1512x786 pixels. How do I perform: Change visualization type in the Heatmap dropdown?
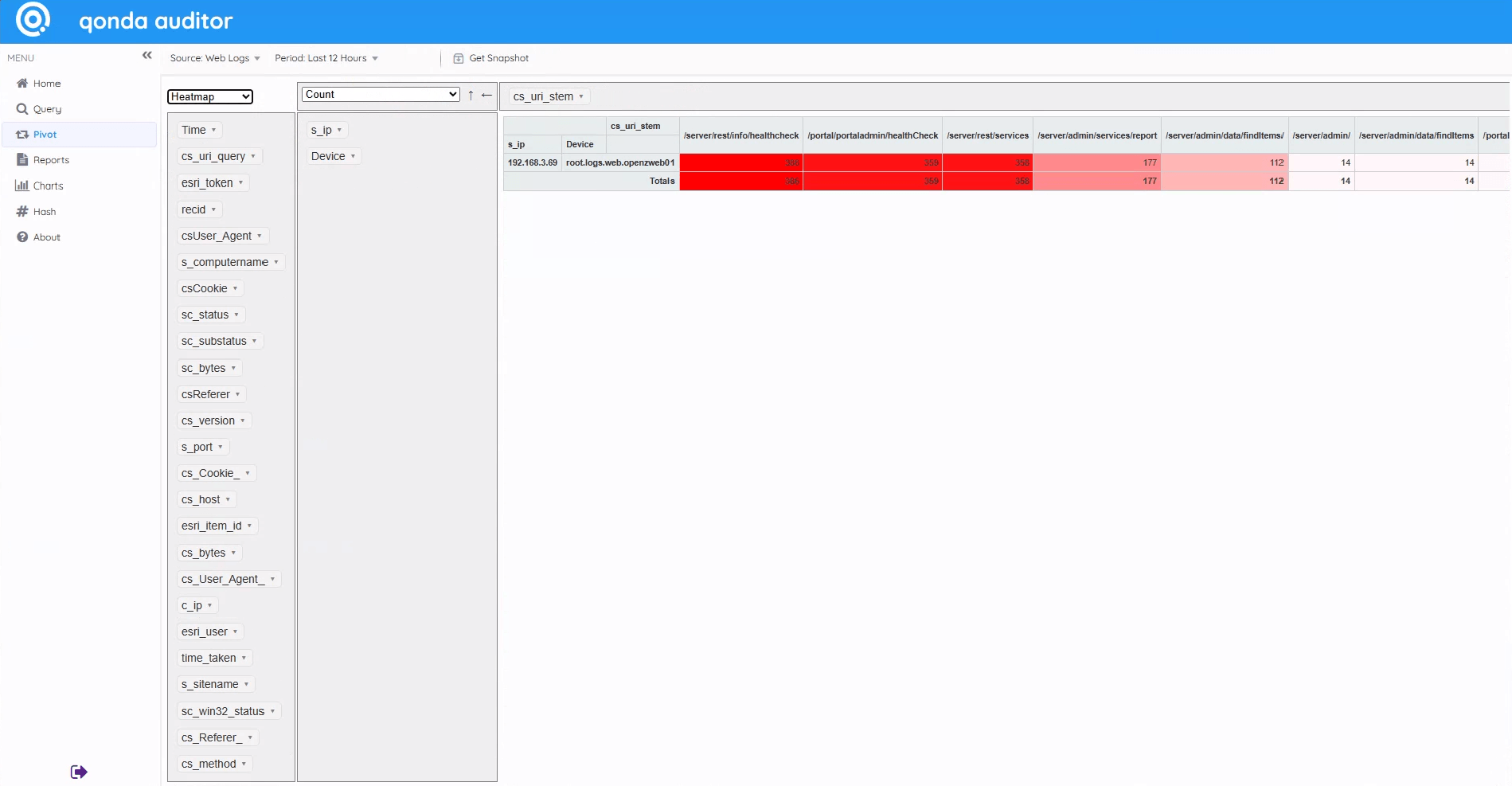coord(209,96)
